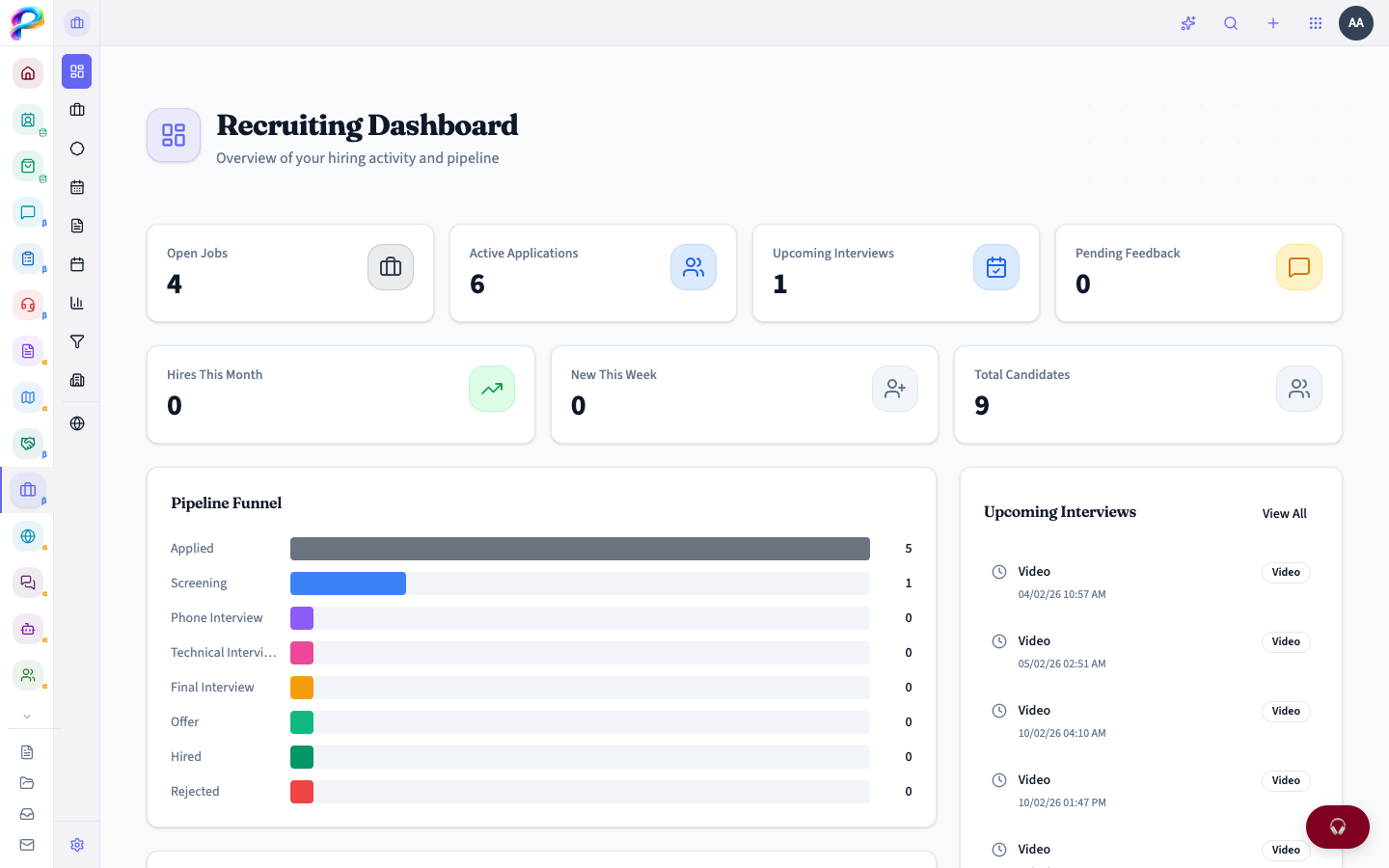Switch to the Dashboard grid view in sidebar
Image resolution: width=1389 pixels, height=868 pixels.
(x=76, y=70)
